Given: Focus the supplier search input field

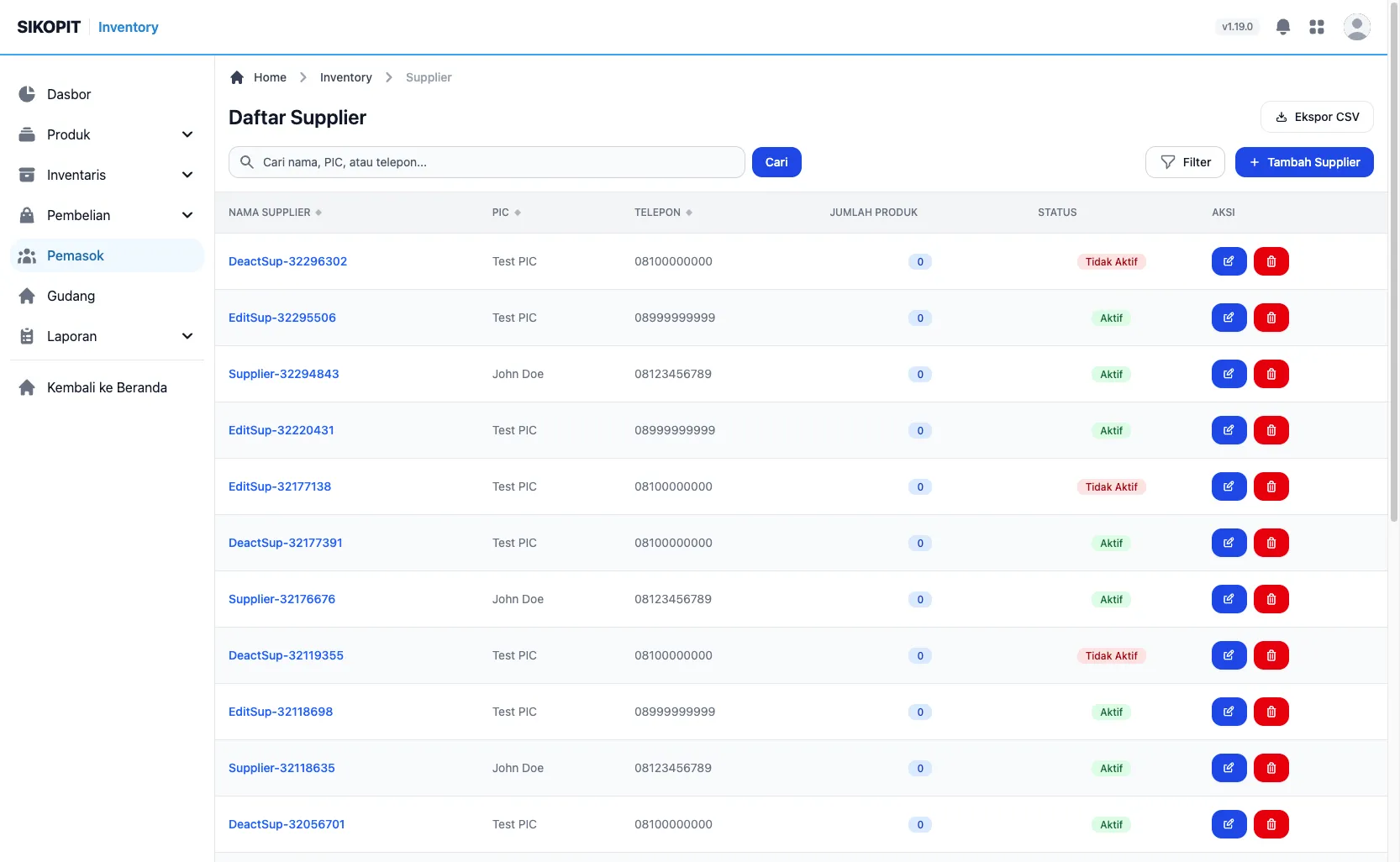Looking at the screenshot, I should click(487, 162).
